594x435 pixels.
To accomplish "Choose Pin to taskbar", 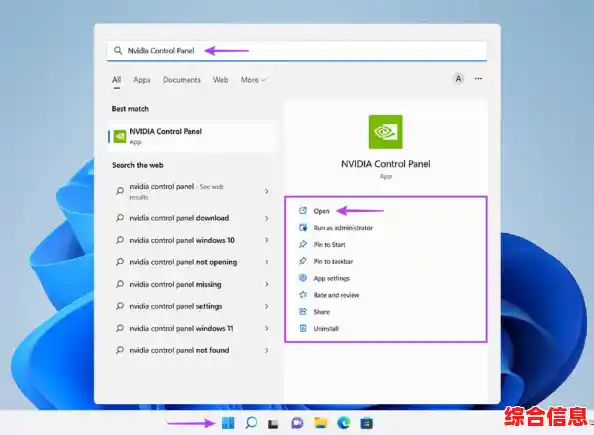I will [333, 261].
